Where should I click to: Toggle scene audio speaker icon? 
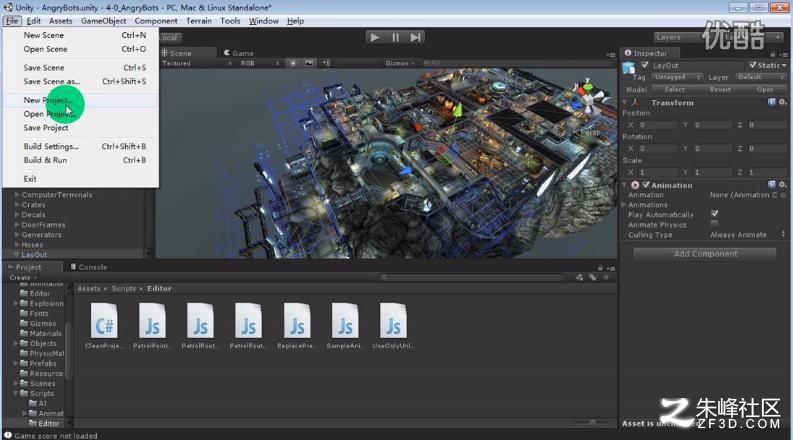(x=326, y=63)
